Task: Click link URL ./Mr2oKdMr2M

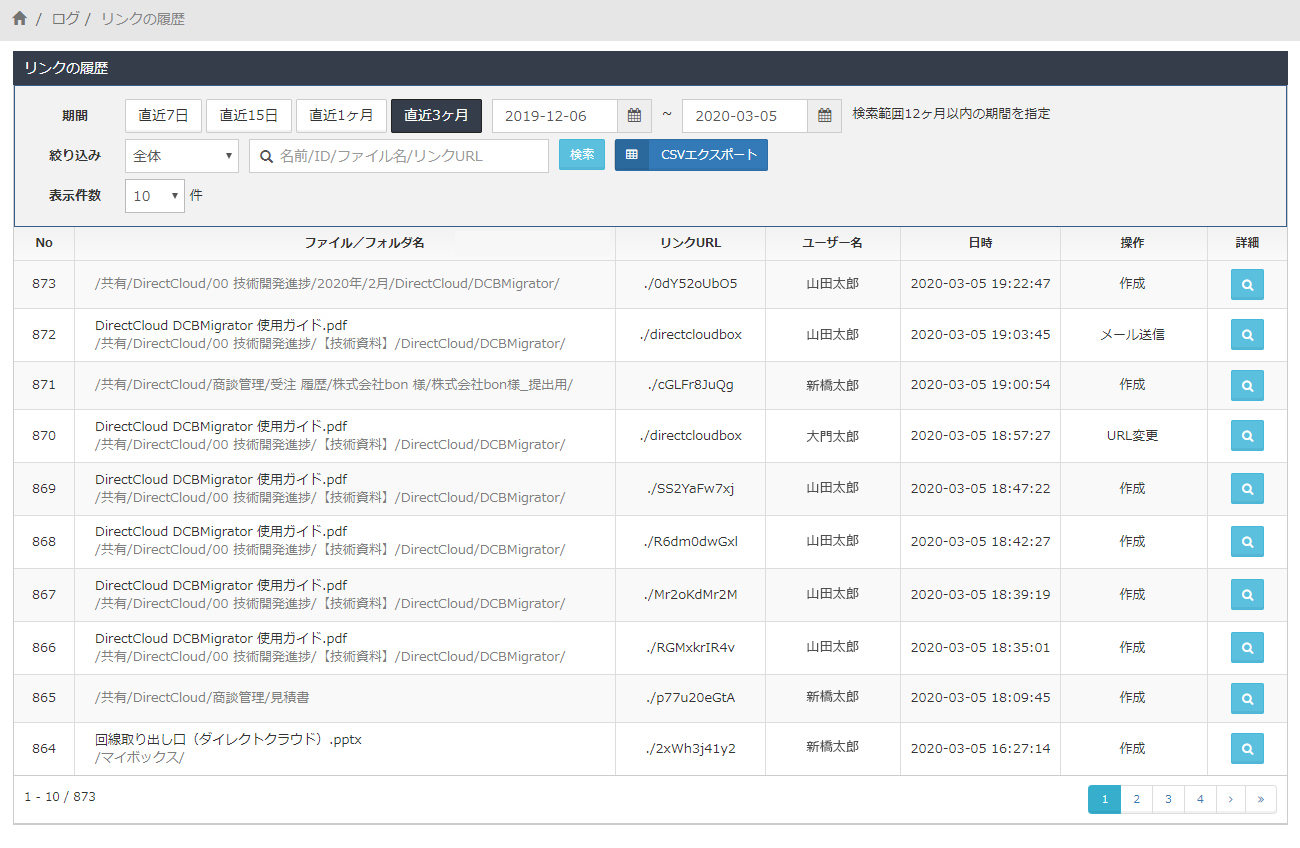Action: tap(690, 595)
